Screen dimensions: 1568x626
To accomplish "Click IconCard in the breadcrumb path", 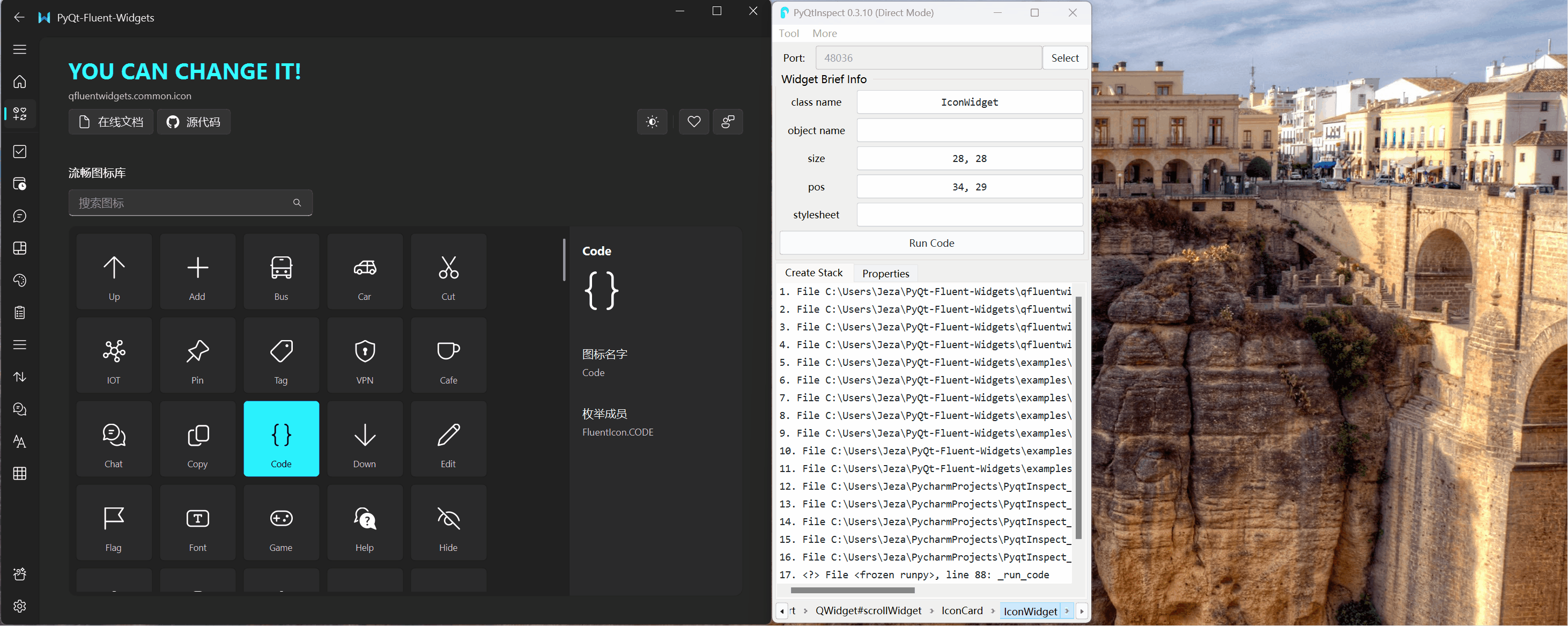I will tap(961, 611).
